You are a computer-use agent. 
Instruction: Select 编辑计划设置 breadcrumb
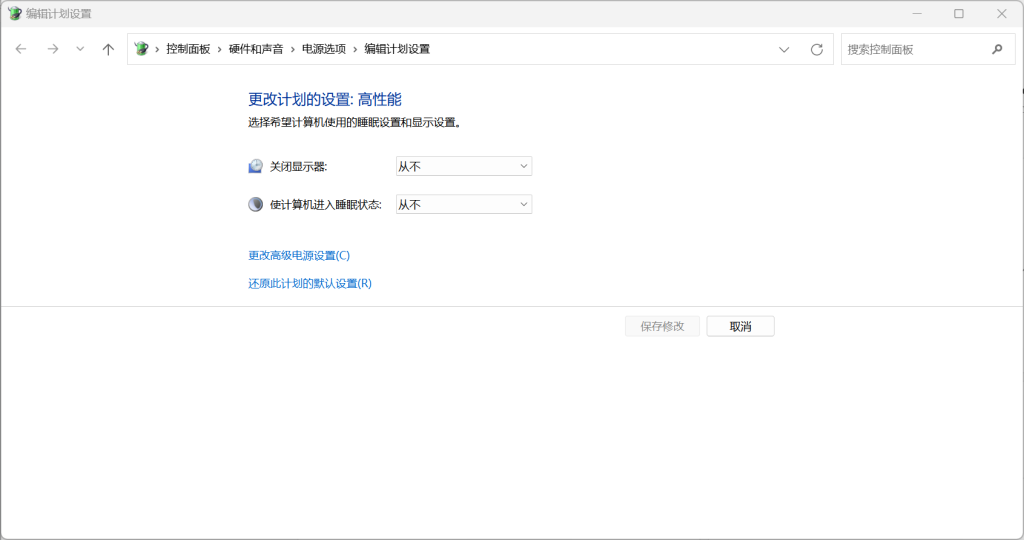[397, 49]
